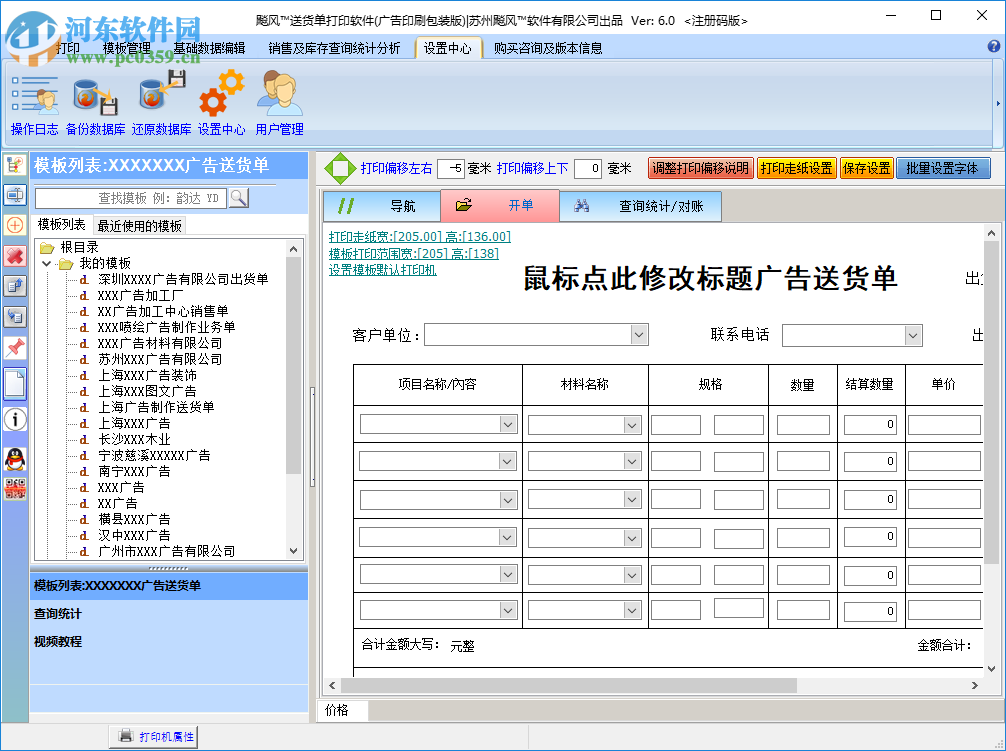Launch 还原数据库 restore database

(161, 103)
